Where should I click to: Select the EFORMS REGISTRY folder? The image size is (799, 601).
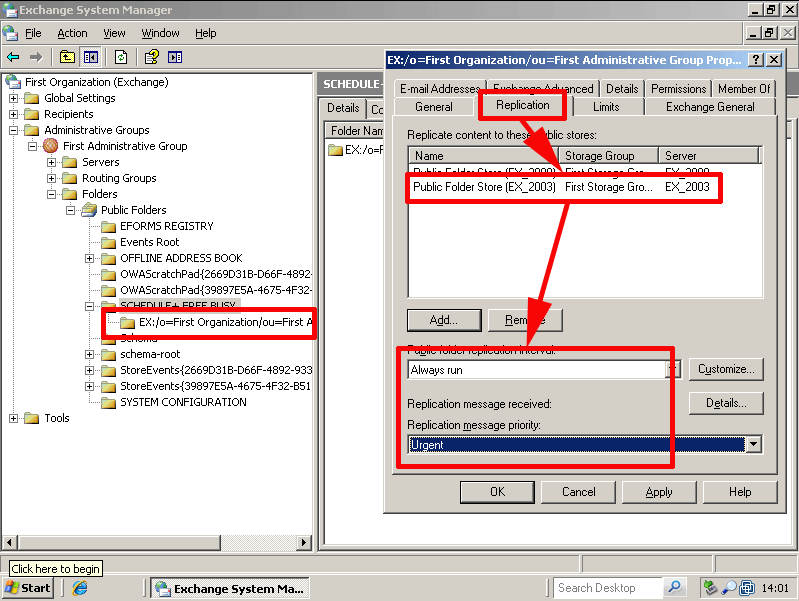pyautogui.click(x=167, y=226)
